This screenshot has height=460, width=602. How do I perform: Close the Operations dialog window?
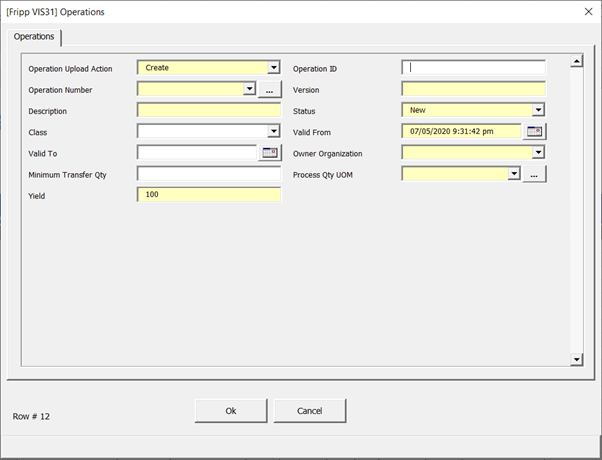point(588,12)
